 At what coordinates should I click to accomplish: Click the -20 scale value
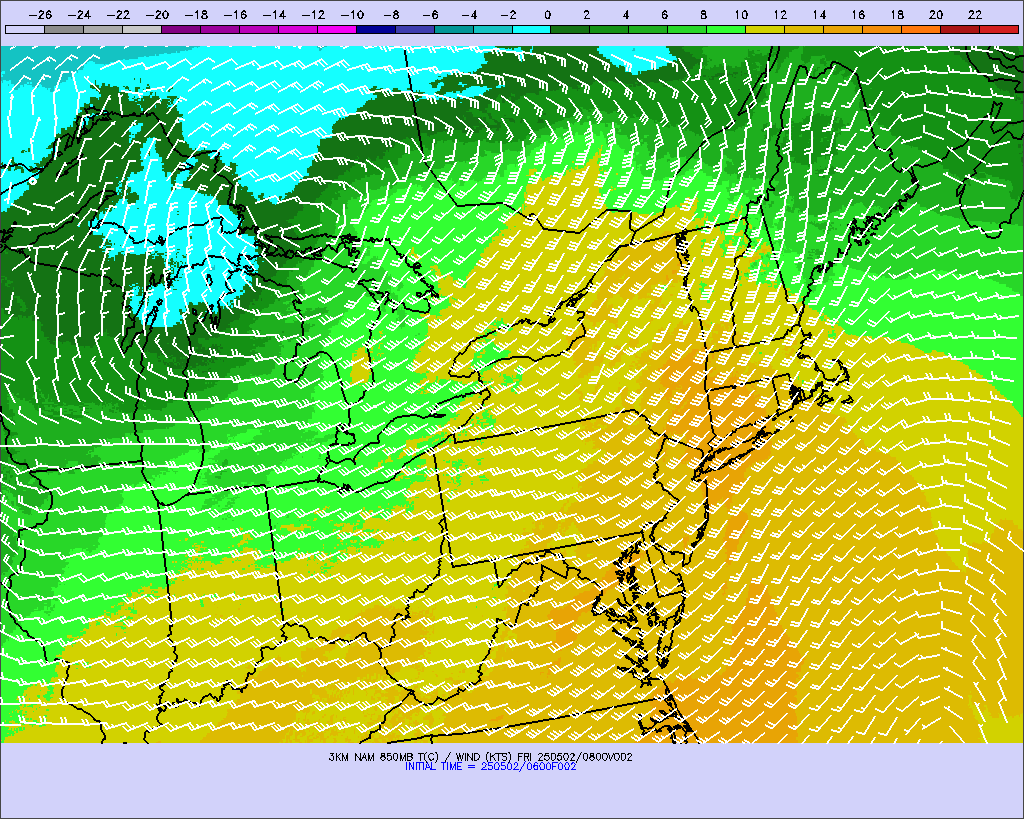tap(157, 15)
